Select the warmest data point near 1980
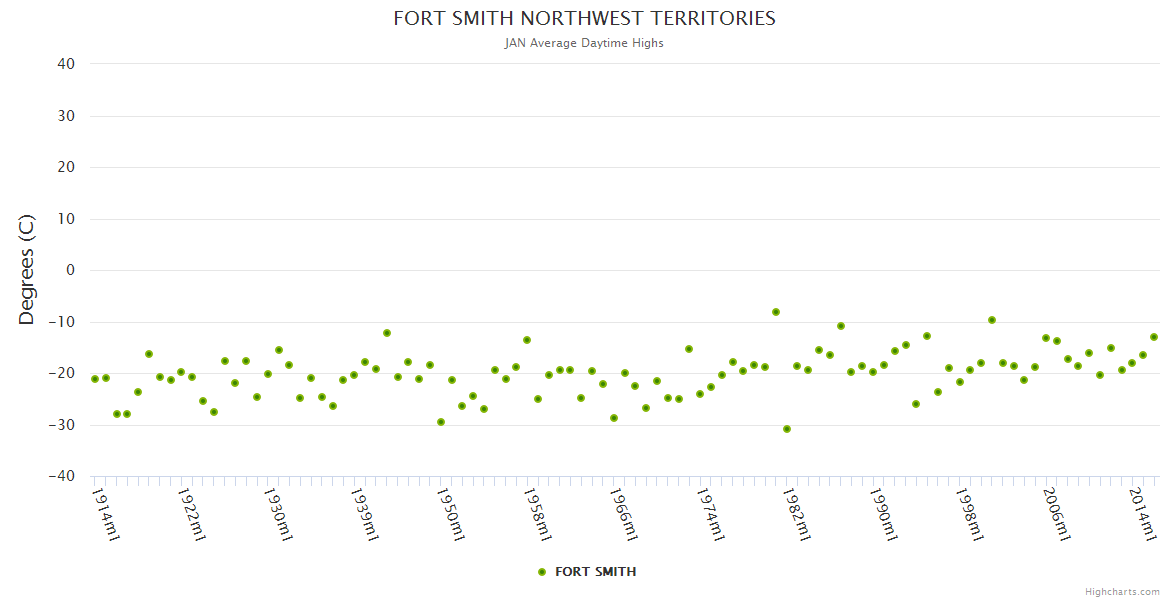 tap(776, 312)
